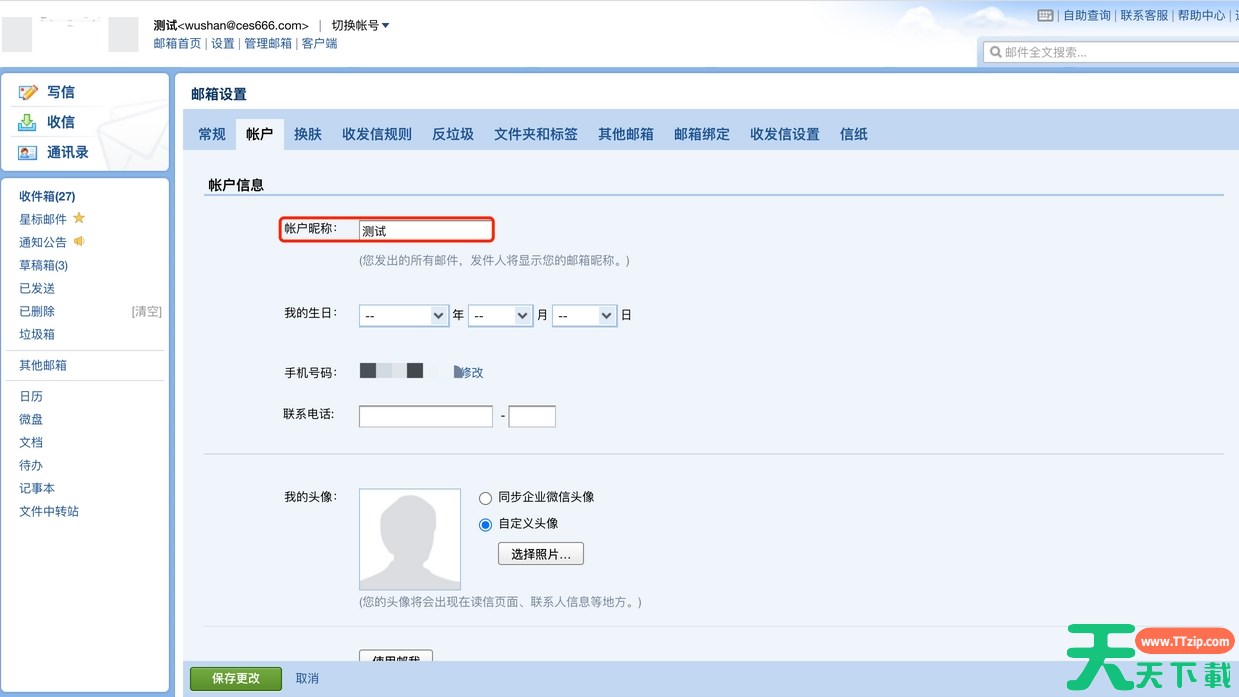Open the 邮箱绑定 settings tab
1239x697 pixels.
tap(701, 133)
